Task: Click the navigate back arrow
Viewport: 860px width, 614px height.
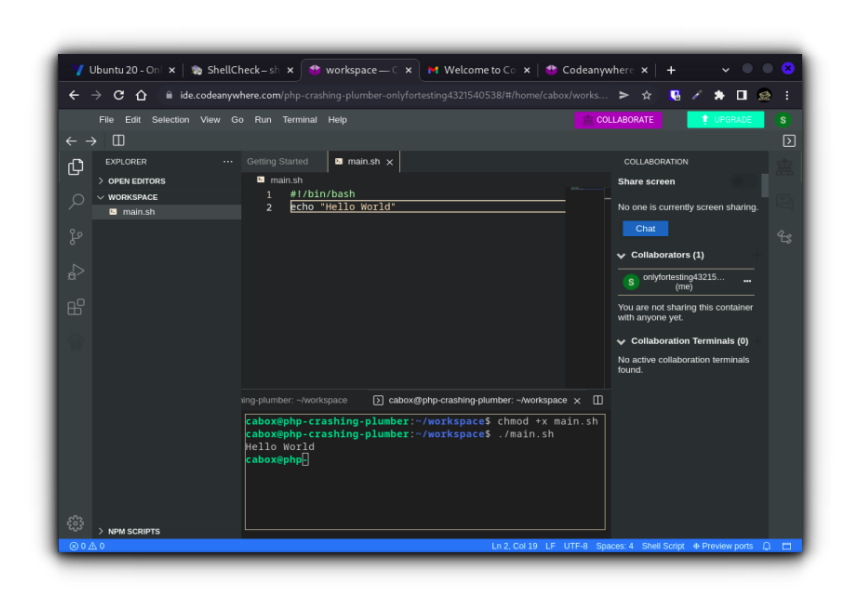Action: coord(70,141)
